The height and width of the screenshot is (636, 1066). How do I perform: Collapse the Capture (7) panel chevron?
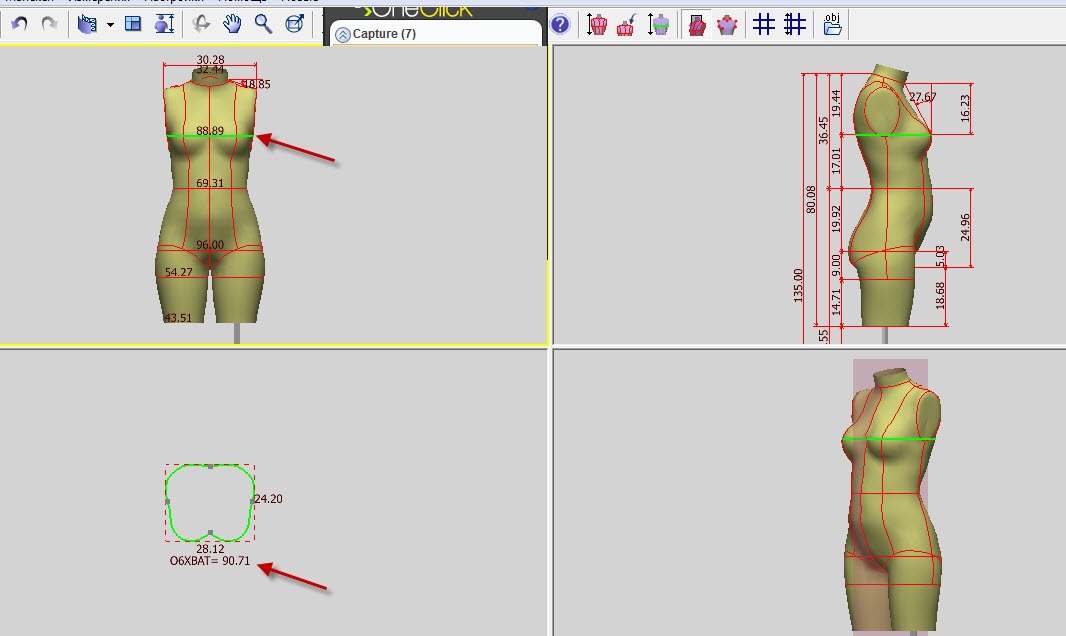tap(343, 35)
